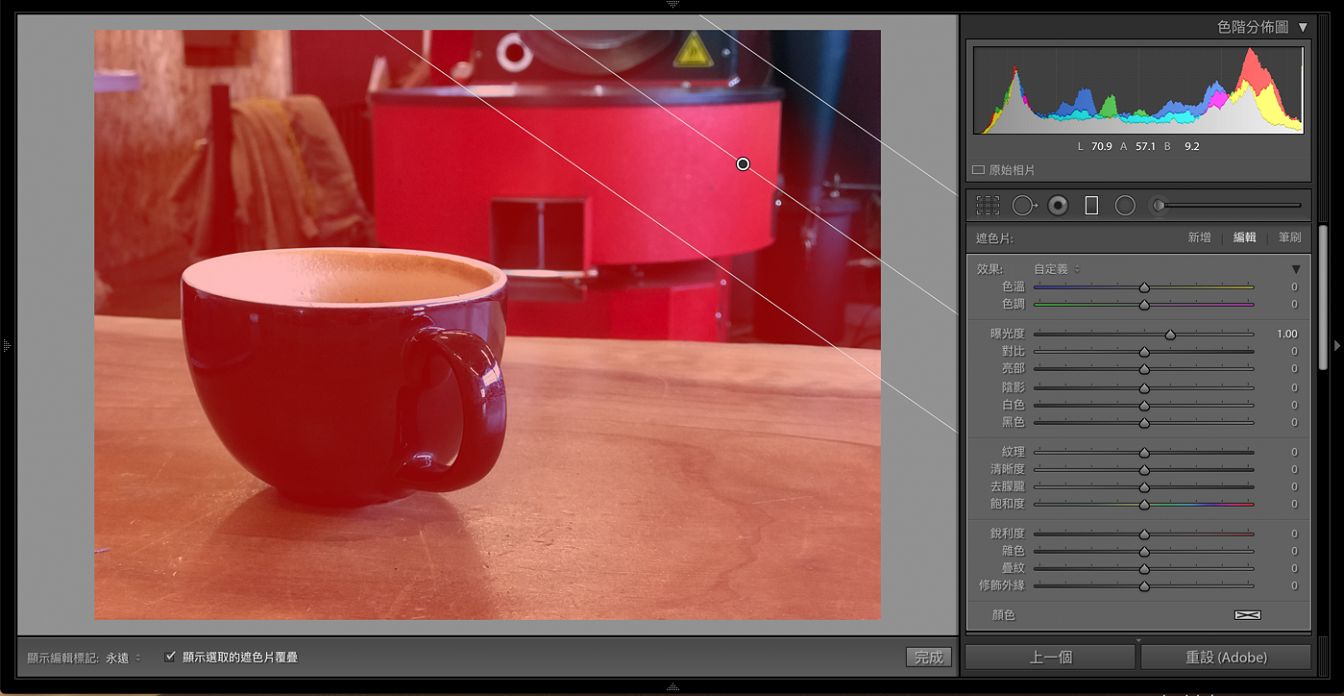This screenshot has width=1344, height=696.
Task: Click the 陰影 slider handle
Action: 1144,388
